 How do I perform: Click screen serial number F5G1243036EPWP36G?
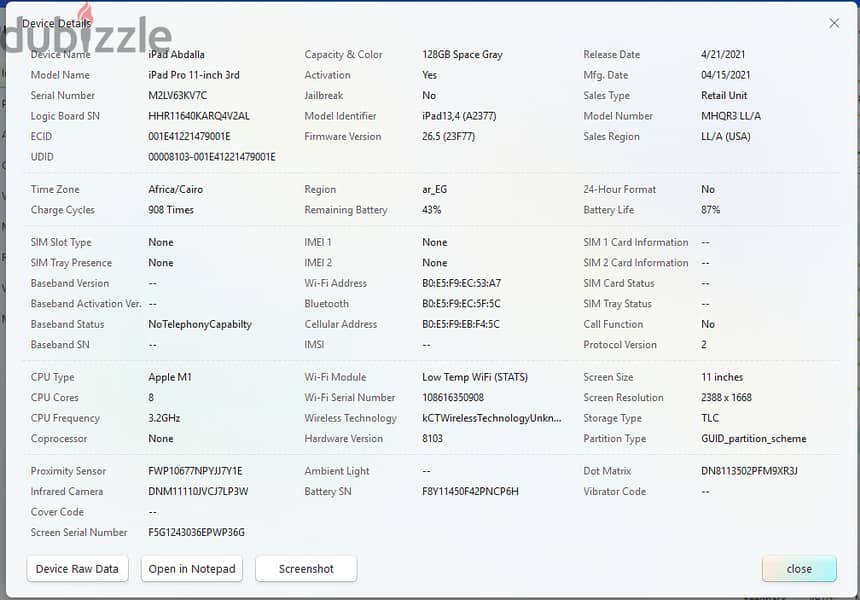point(196,533)
